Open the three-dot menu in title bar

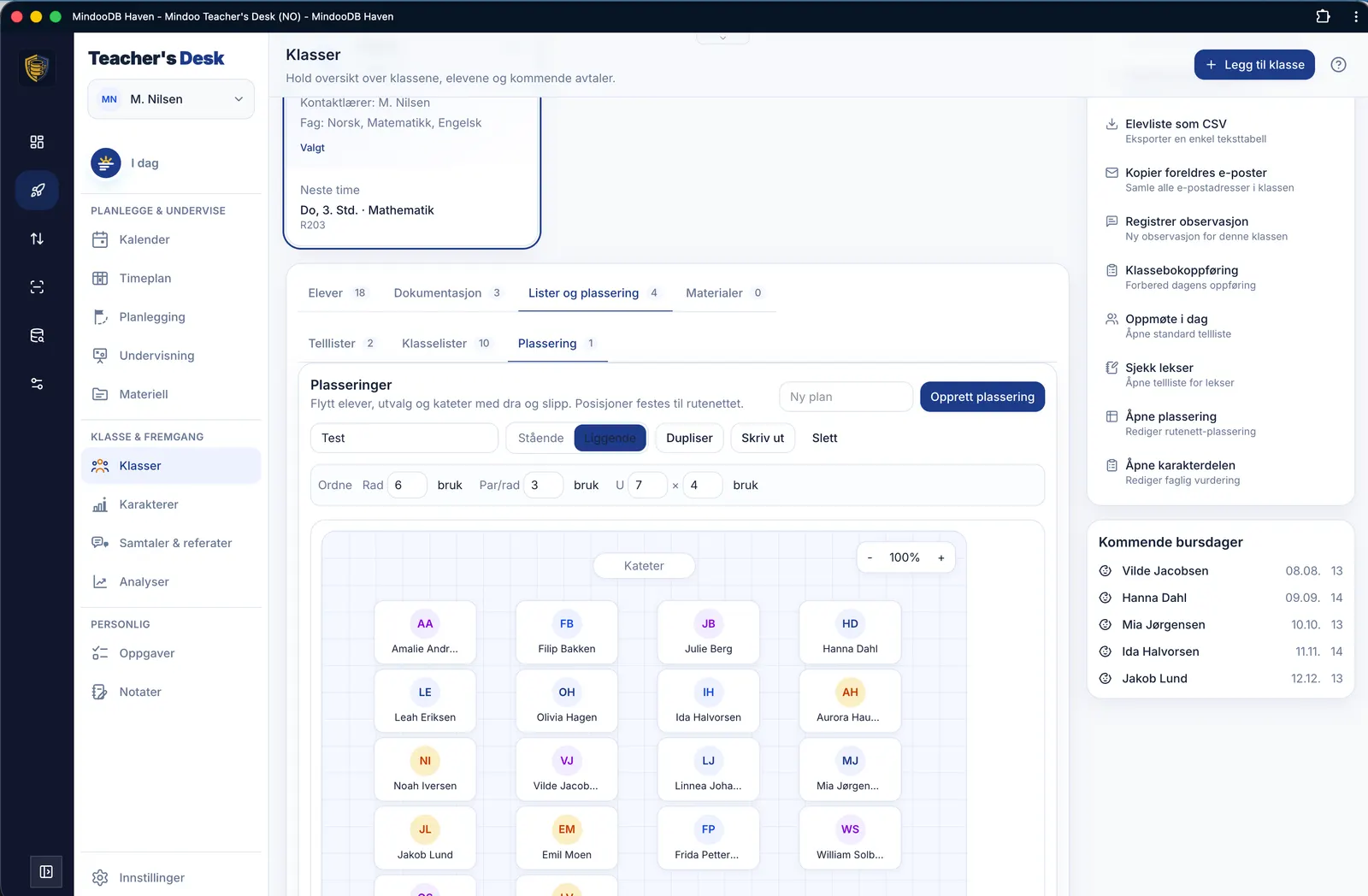[x=1356, y=16]
